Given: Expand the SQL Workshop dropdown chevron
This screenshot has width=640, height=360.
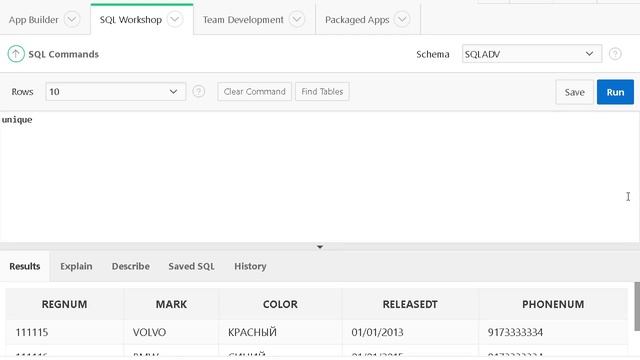Looking at the screenshot, I should click(175, 19).
